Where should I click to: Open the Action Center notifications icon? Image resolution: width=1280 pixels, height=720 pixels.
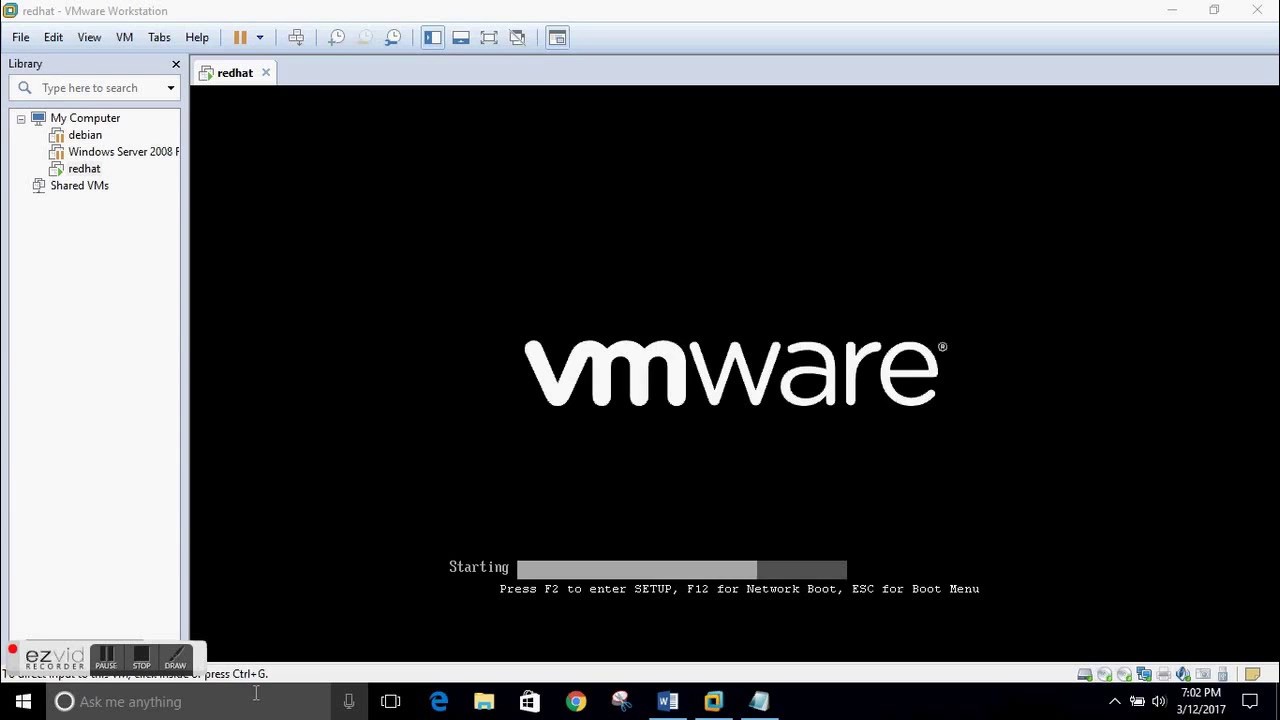1250,702
